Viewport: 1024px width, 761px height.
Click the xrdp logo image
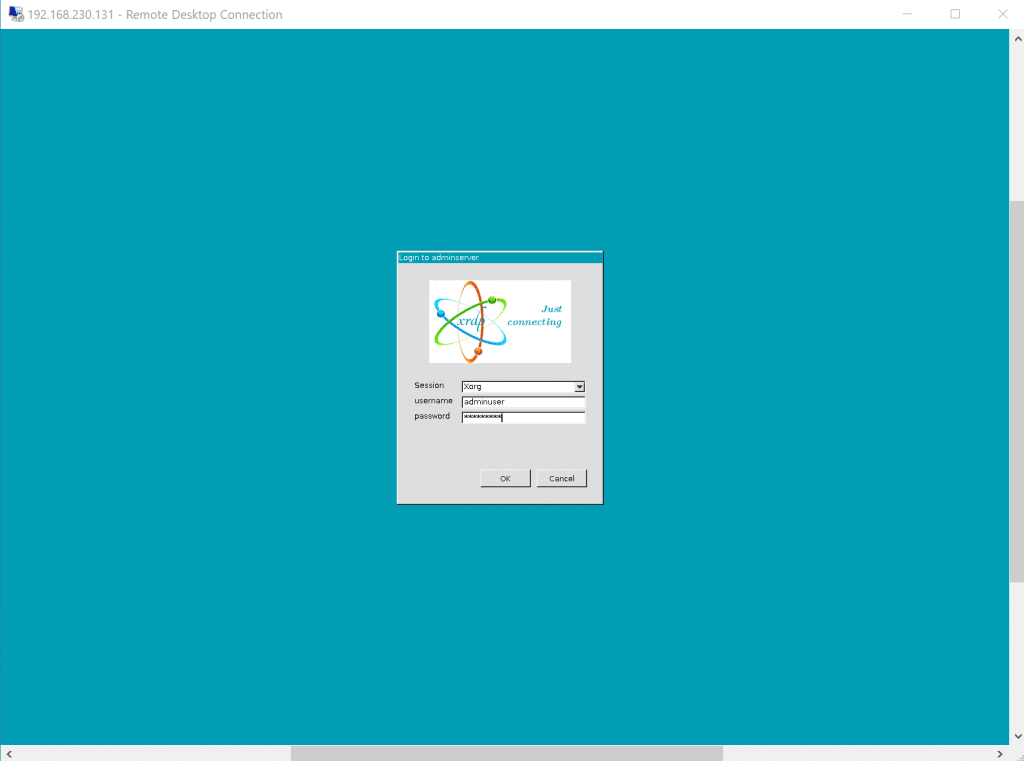(500, 321)
